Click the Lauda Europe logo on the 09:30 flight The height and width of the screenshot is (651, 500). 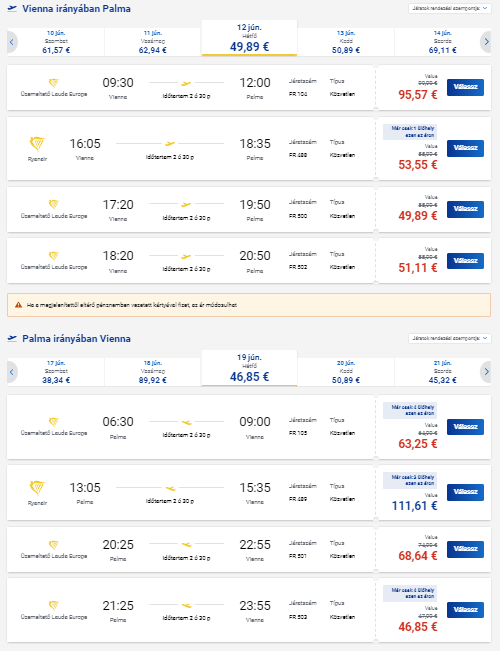click(54, 83)
